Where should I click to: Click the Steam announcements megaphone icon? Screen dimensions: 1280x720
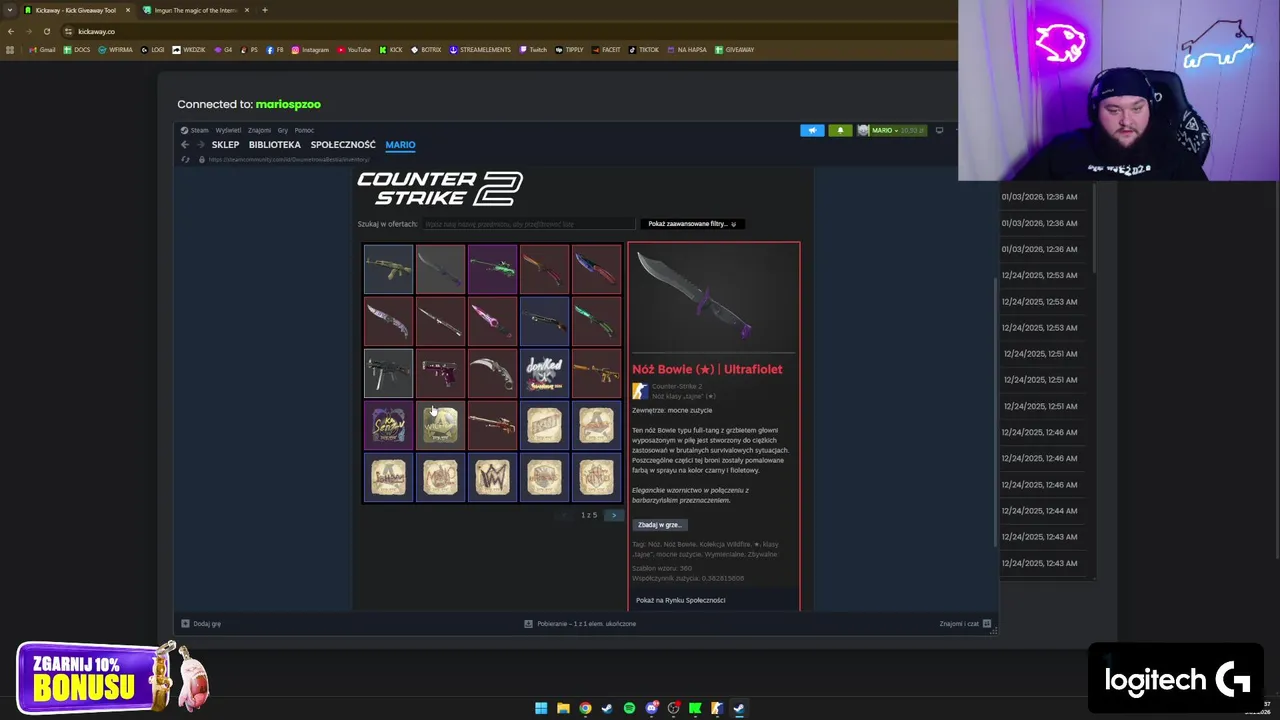[812, 130]
